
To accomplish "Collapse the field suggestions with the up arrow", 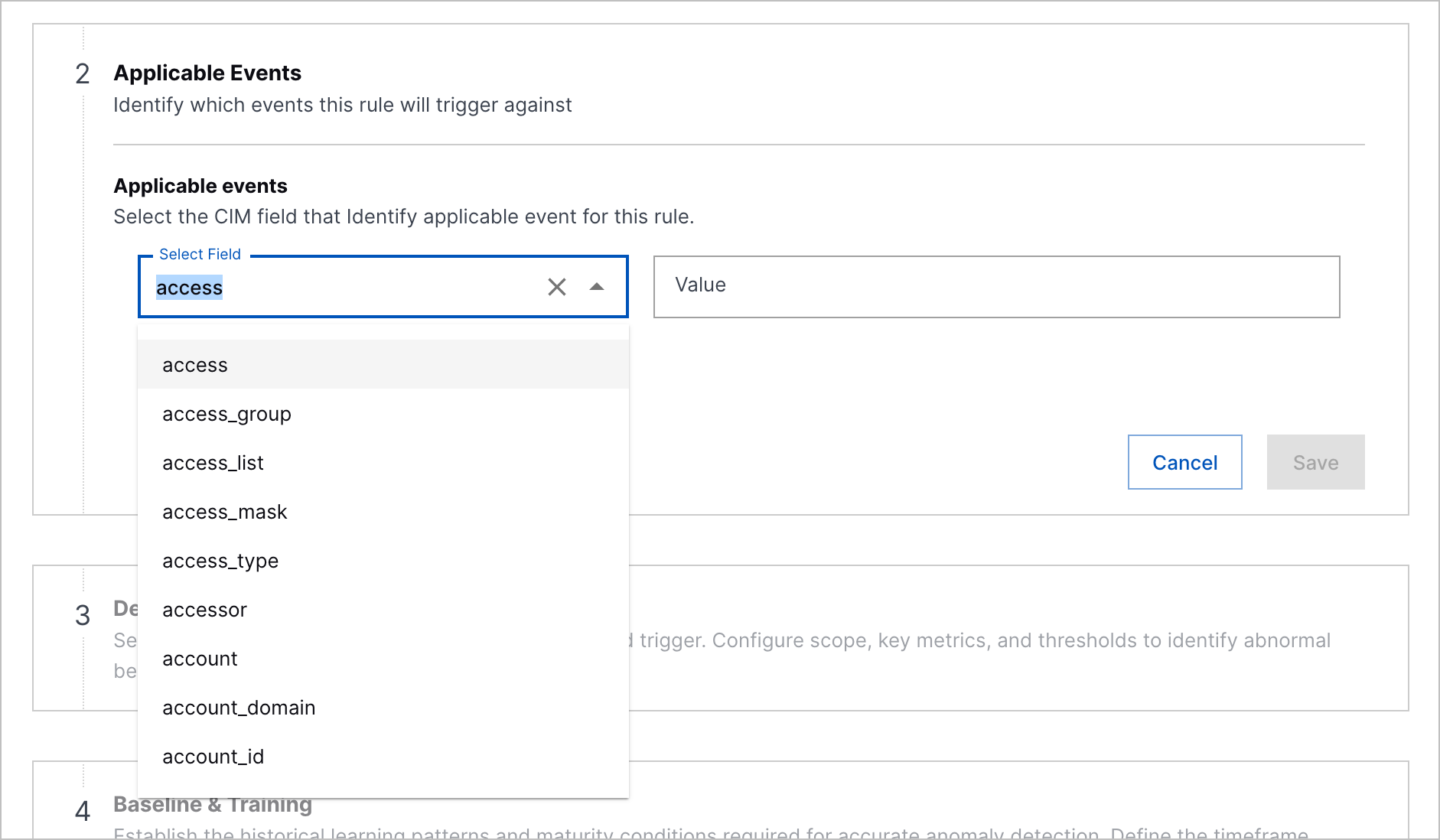I will [x=596, y=287].
